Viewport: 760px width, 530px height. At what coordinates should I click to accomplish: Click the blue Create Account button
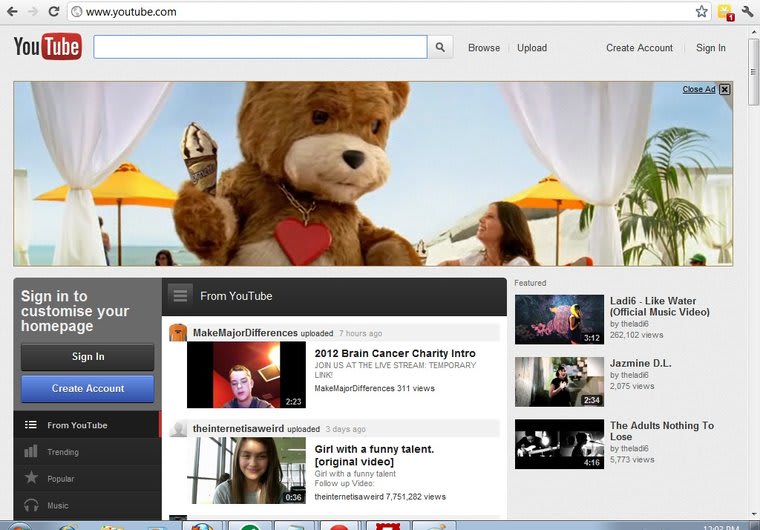(87, 388)
